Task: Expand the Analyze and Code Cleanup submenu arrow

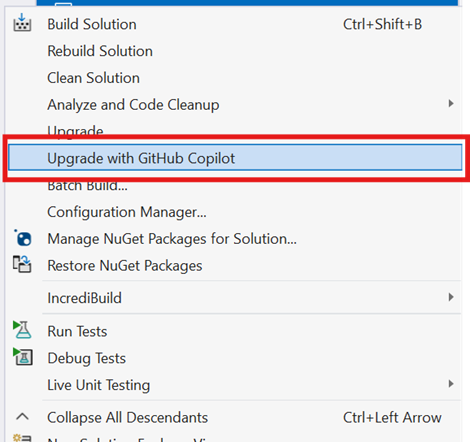Action: [x=451, y=104]
